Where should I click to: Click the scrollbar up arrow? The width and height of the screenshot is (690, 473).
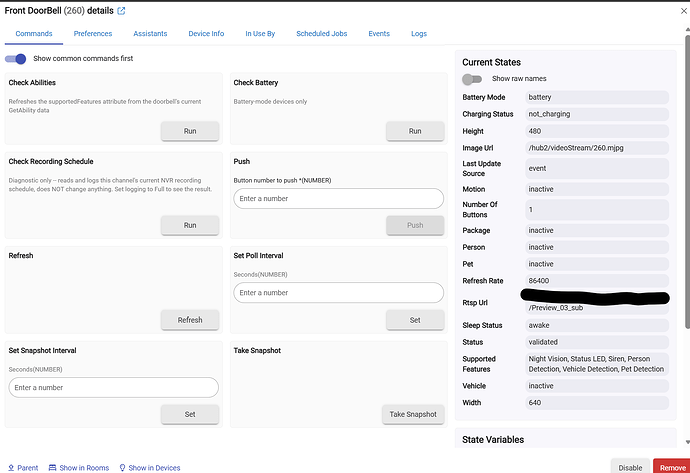tap(687, 29)
